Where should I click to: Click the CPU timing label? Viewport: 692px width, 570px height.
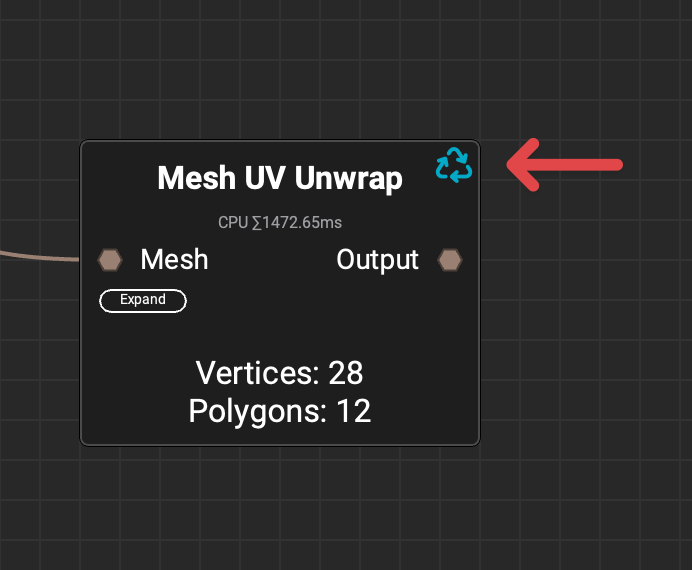(279, 222)
